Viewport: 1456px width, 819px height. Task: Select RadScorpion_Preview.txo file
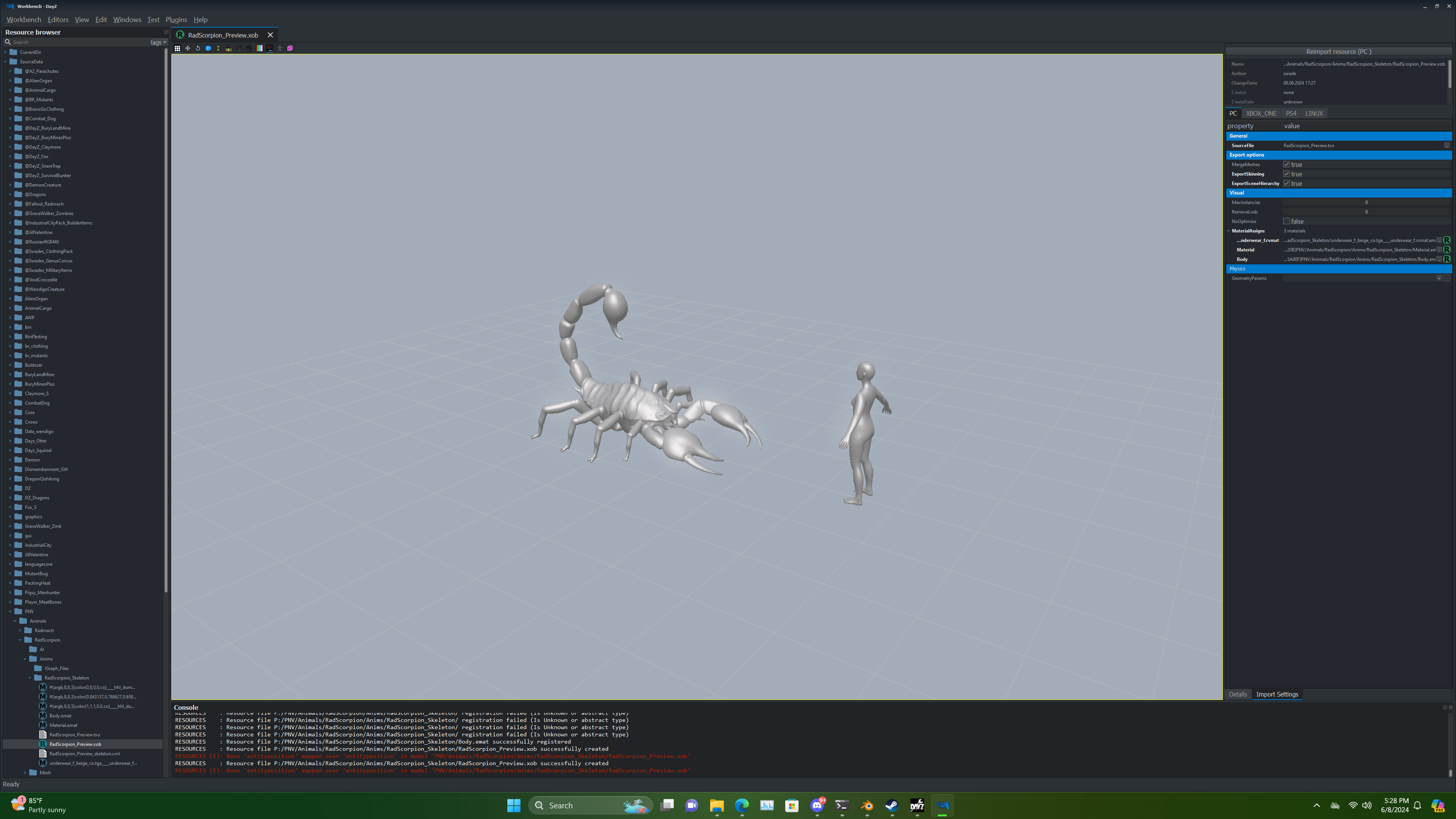[x=75, y=735]
